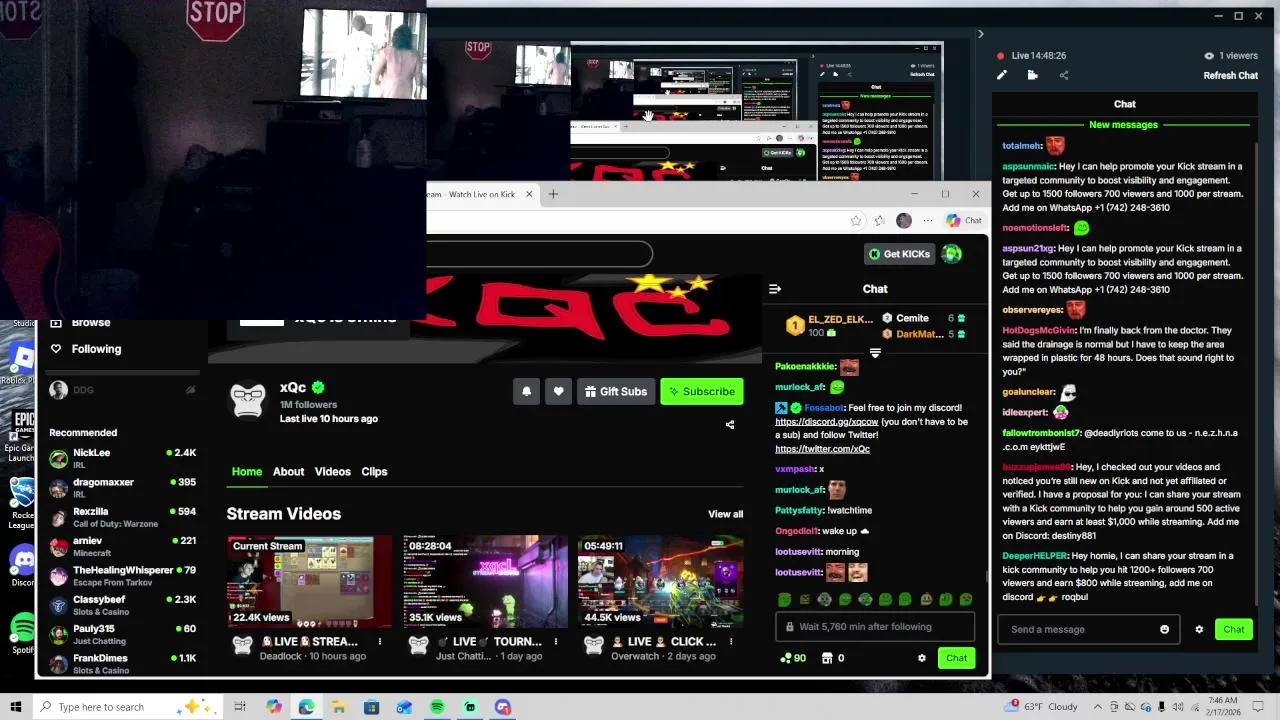Click the collapse arrow on chat panel edge
Screen dimensions: 1280x720
[x=980, y=34]
